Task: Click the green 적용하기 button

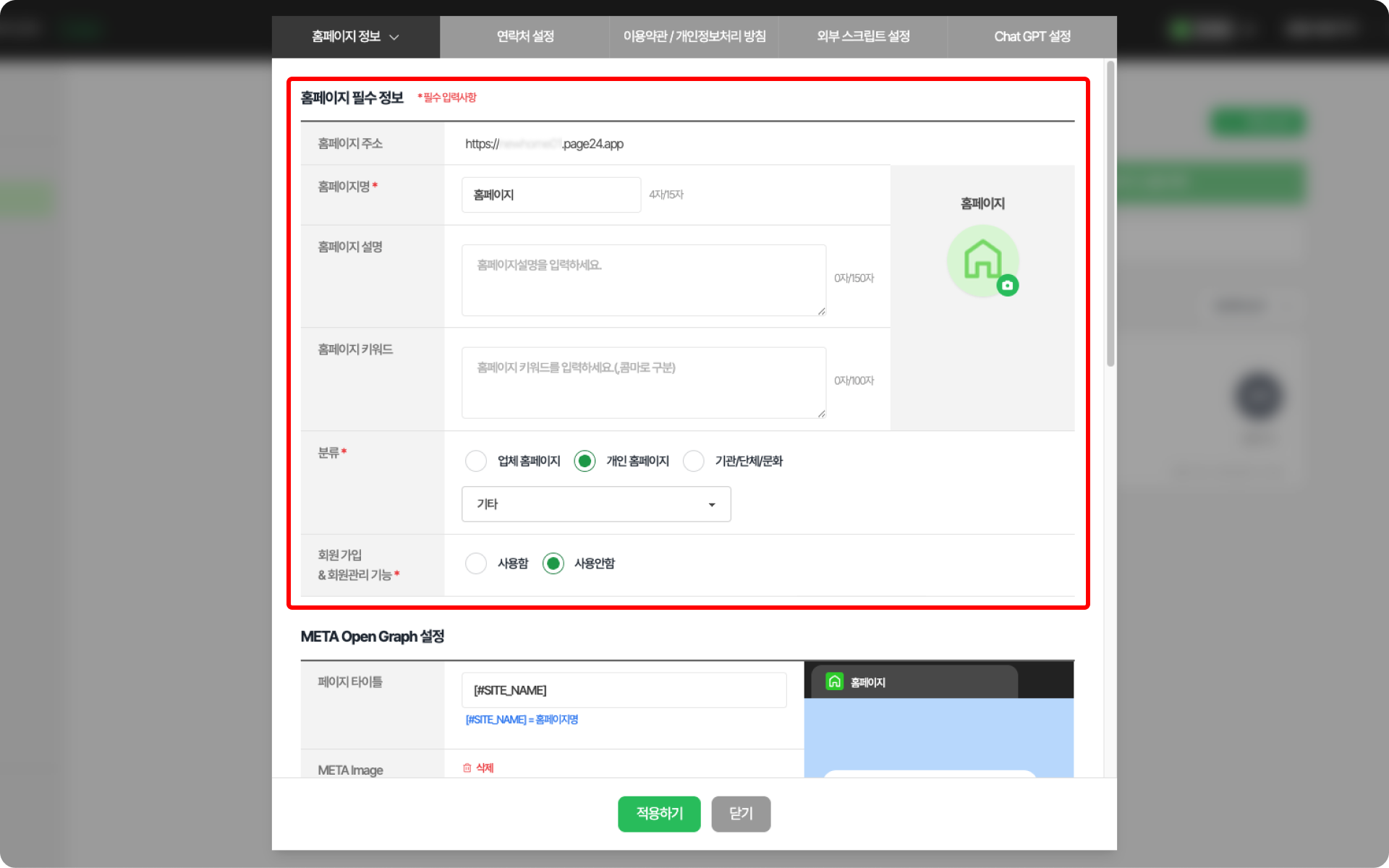Action: [x=659, y=814]
